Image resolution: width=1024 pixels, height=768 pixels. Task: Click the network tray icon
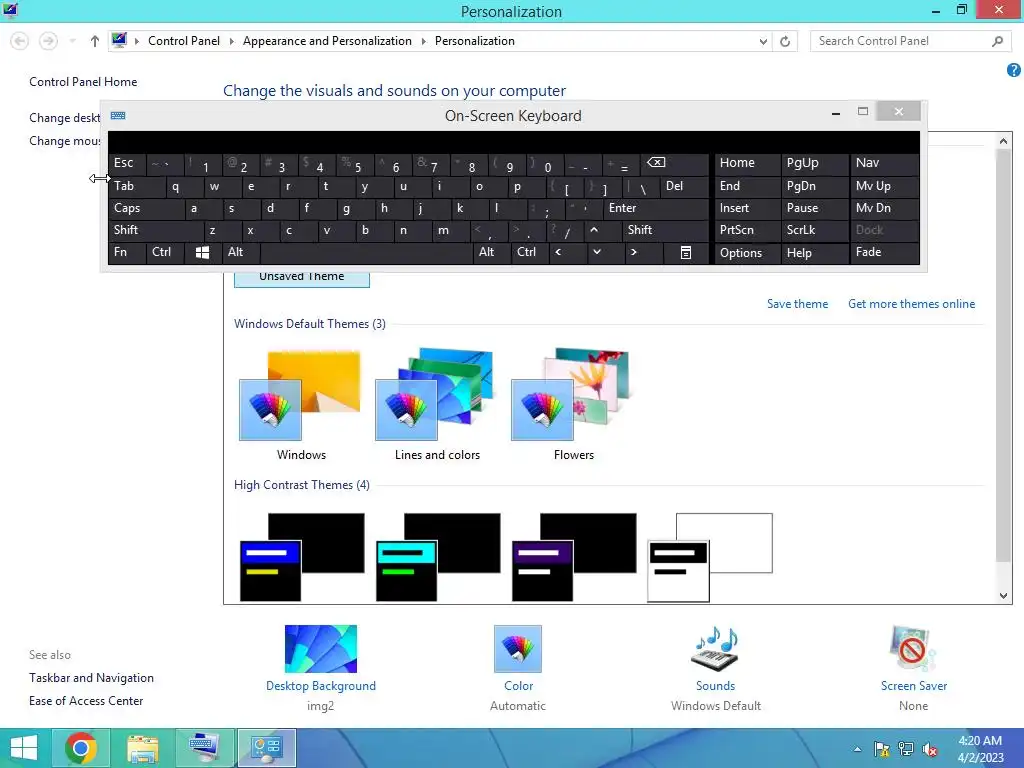(x=906, y=749)
